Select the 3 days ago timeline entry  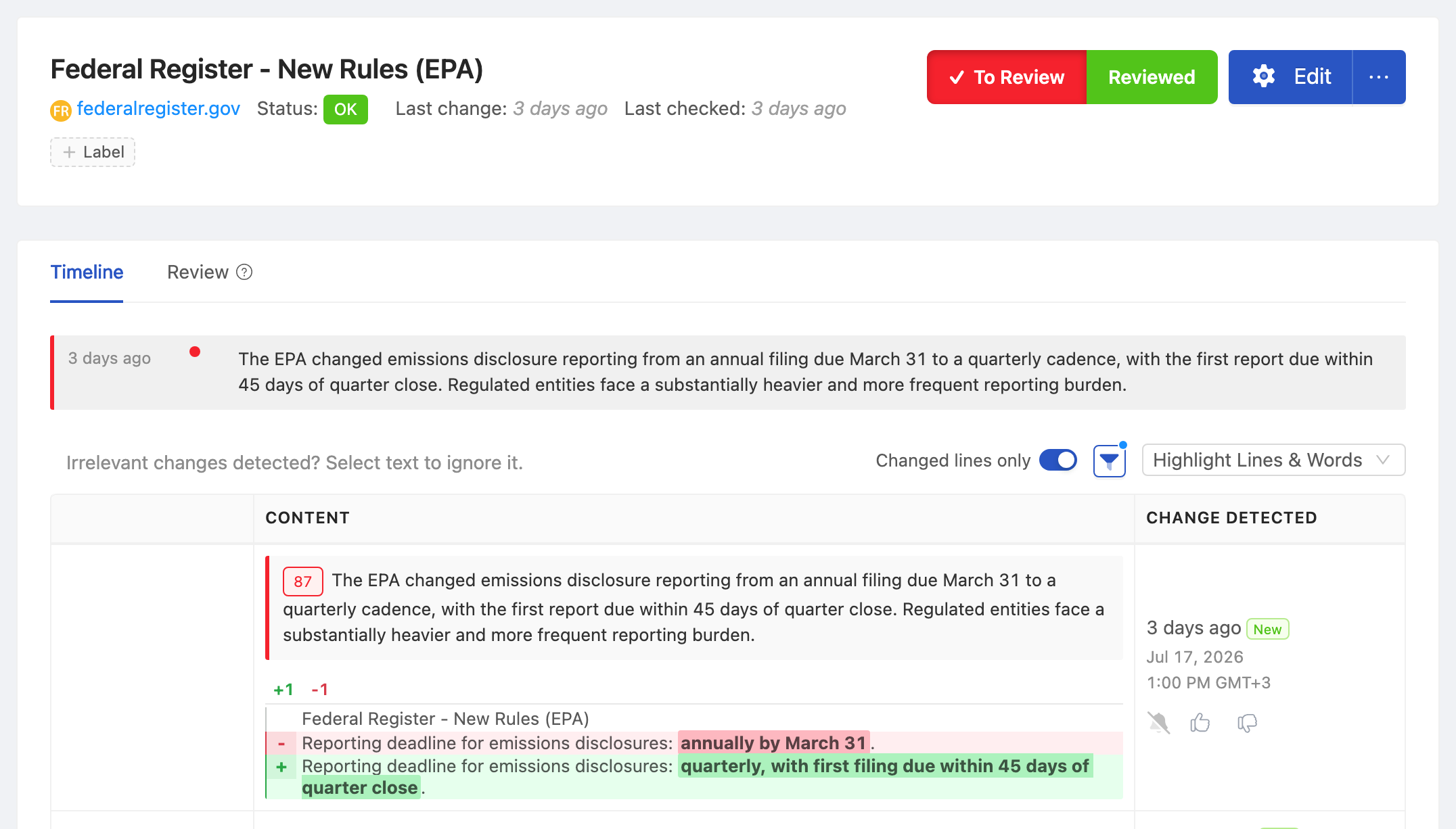pyautogui.click(x=728, y=372)
